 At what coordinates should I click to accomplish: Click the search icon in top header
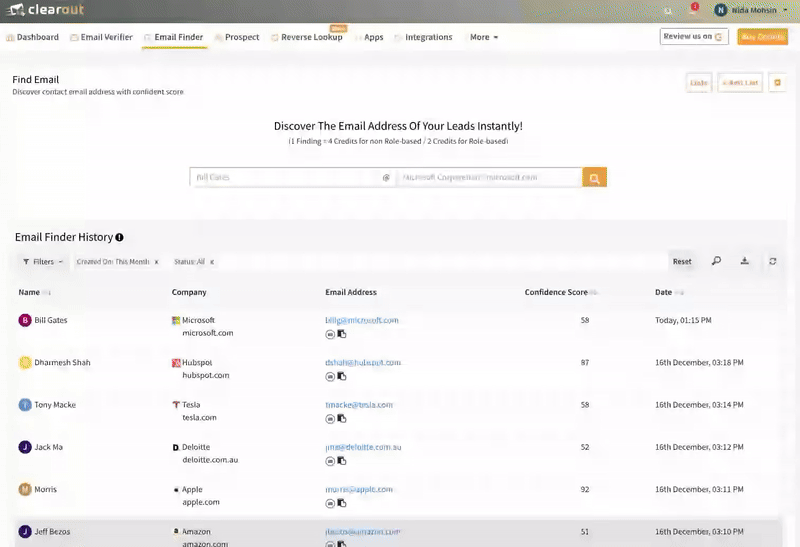click(668, 11)
